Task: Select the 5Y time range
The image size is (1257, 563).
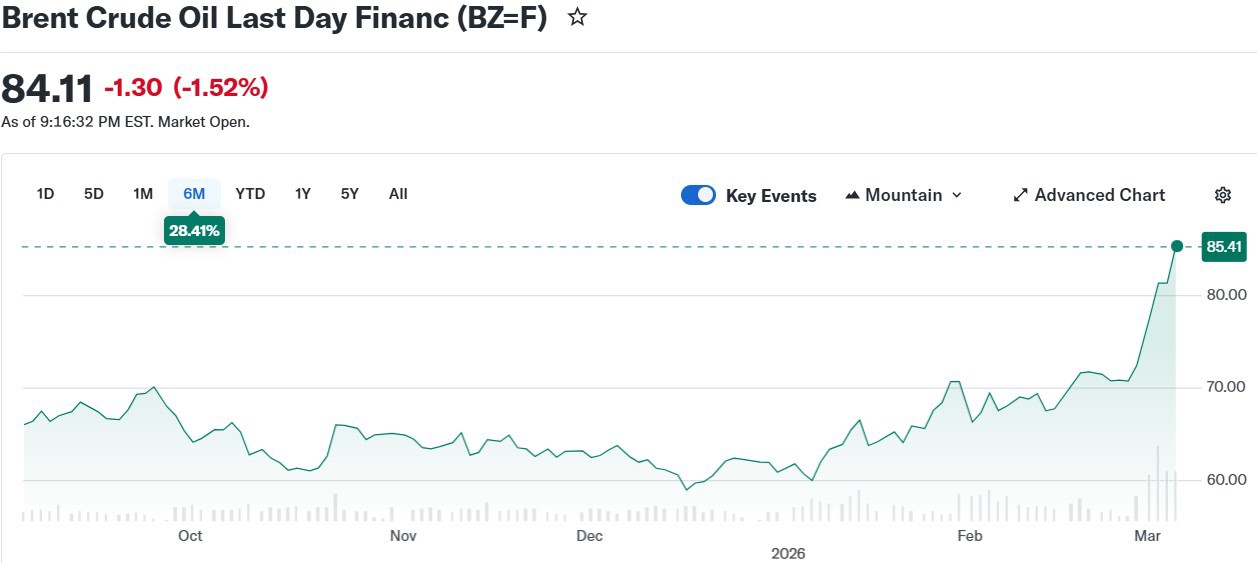Action: [x=349, y=194]
